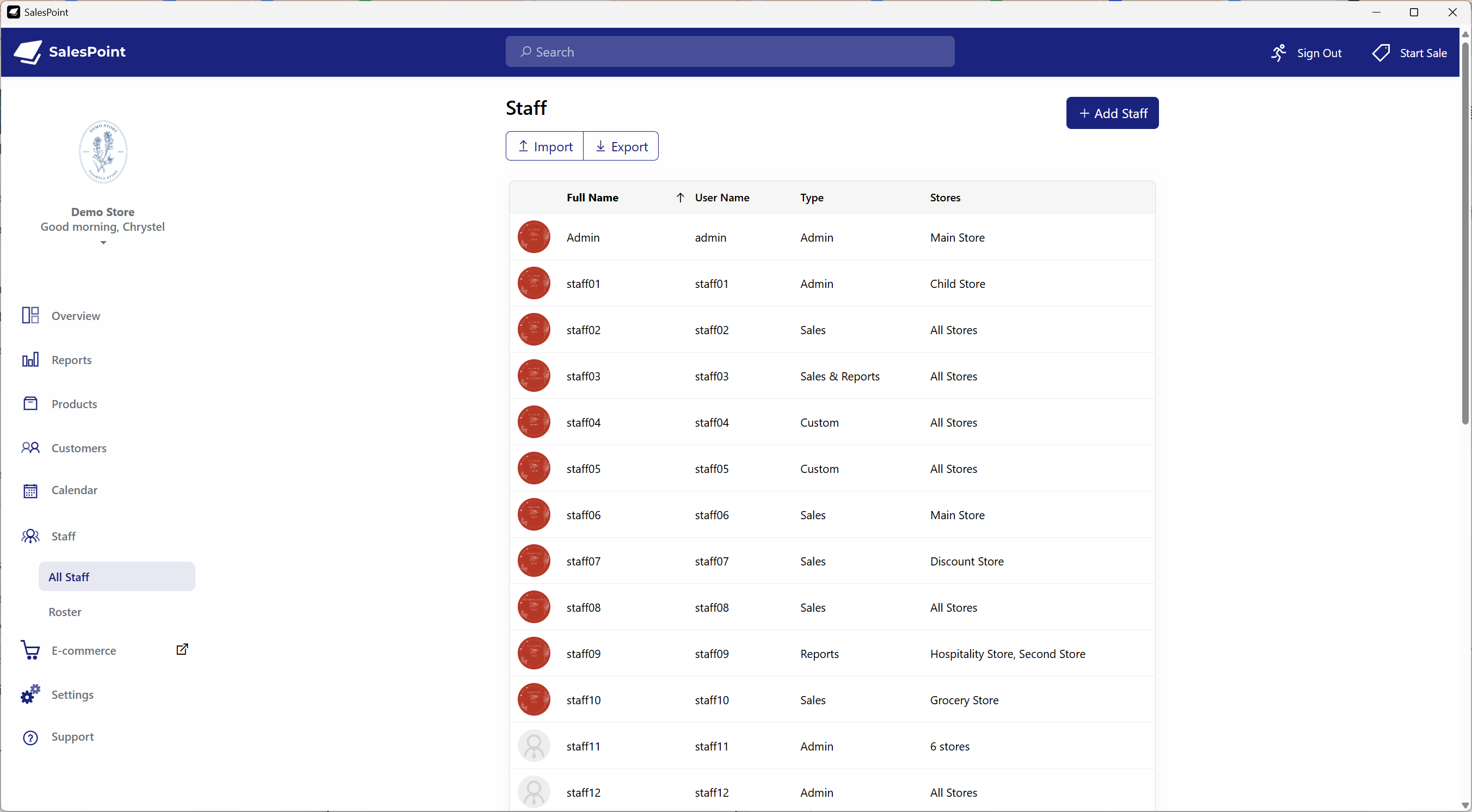Open Settings using the gears icon
The height and width of the screenshot is (812, 1472).
pos(30,694)
